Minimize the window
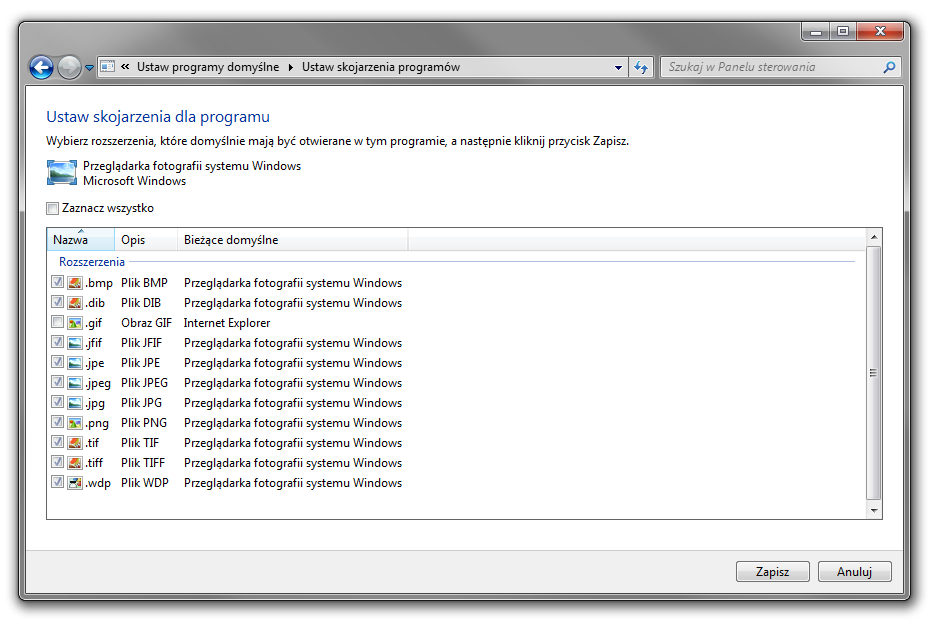Image resolution: width=933 pixels, height=622 pixels. click(816, 32)
